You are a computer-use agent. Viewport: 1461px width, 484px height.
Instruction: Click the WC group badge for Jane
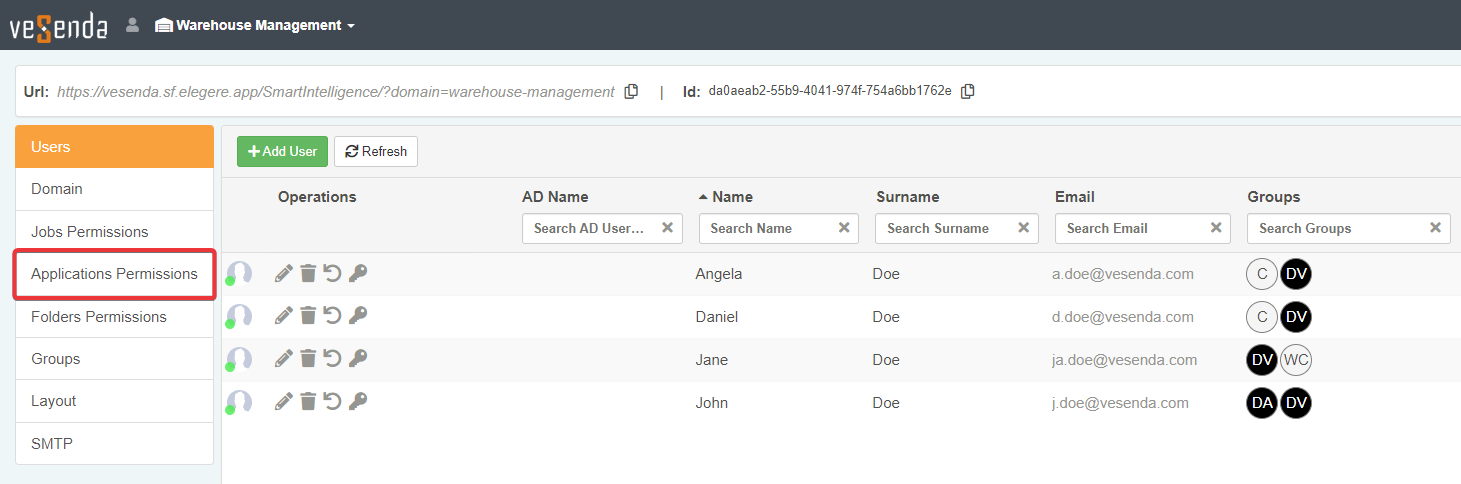[x=1296, y=360]
